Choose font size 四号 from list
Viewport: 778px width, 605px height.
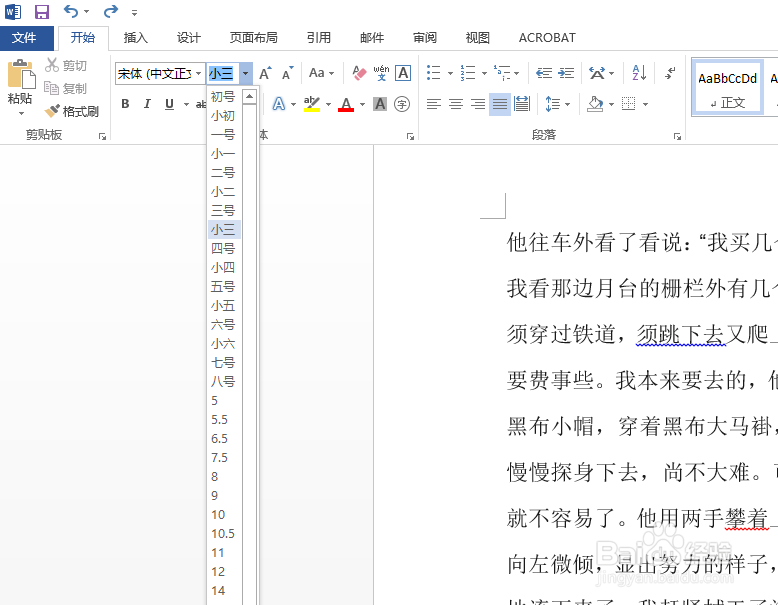pyautogui.click(x=224, y=249)
